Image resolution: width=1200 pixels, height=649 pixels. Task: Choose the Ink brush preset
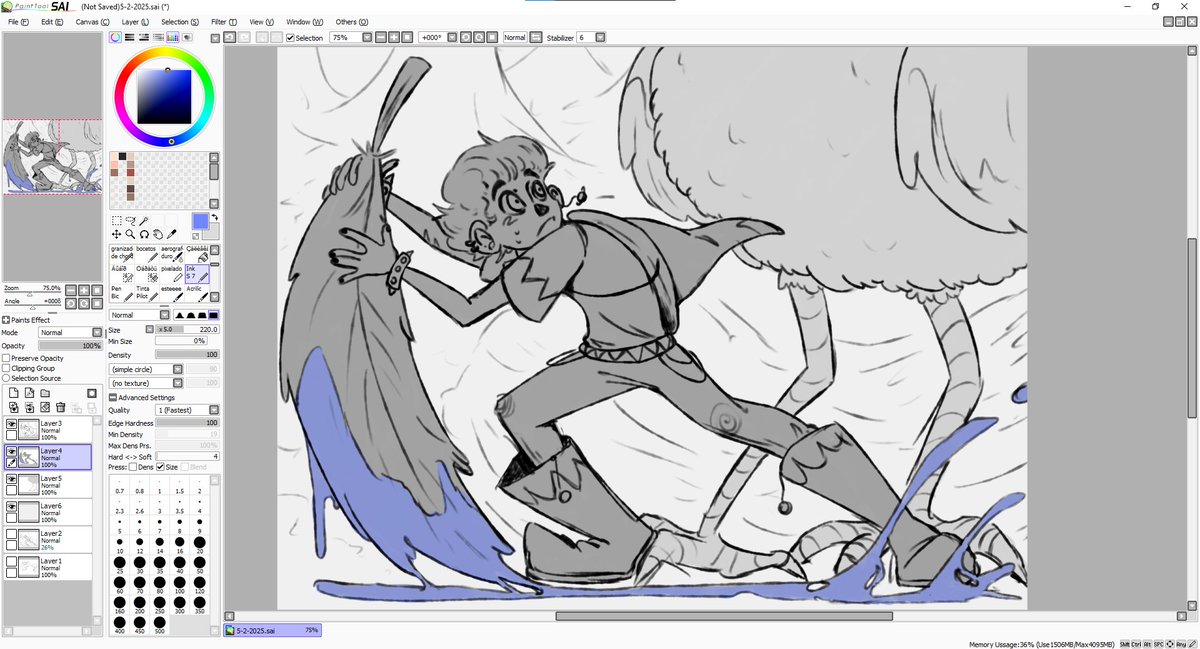(x=197, y=274)
